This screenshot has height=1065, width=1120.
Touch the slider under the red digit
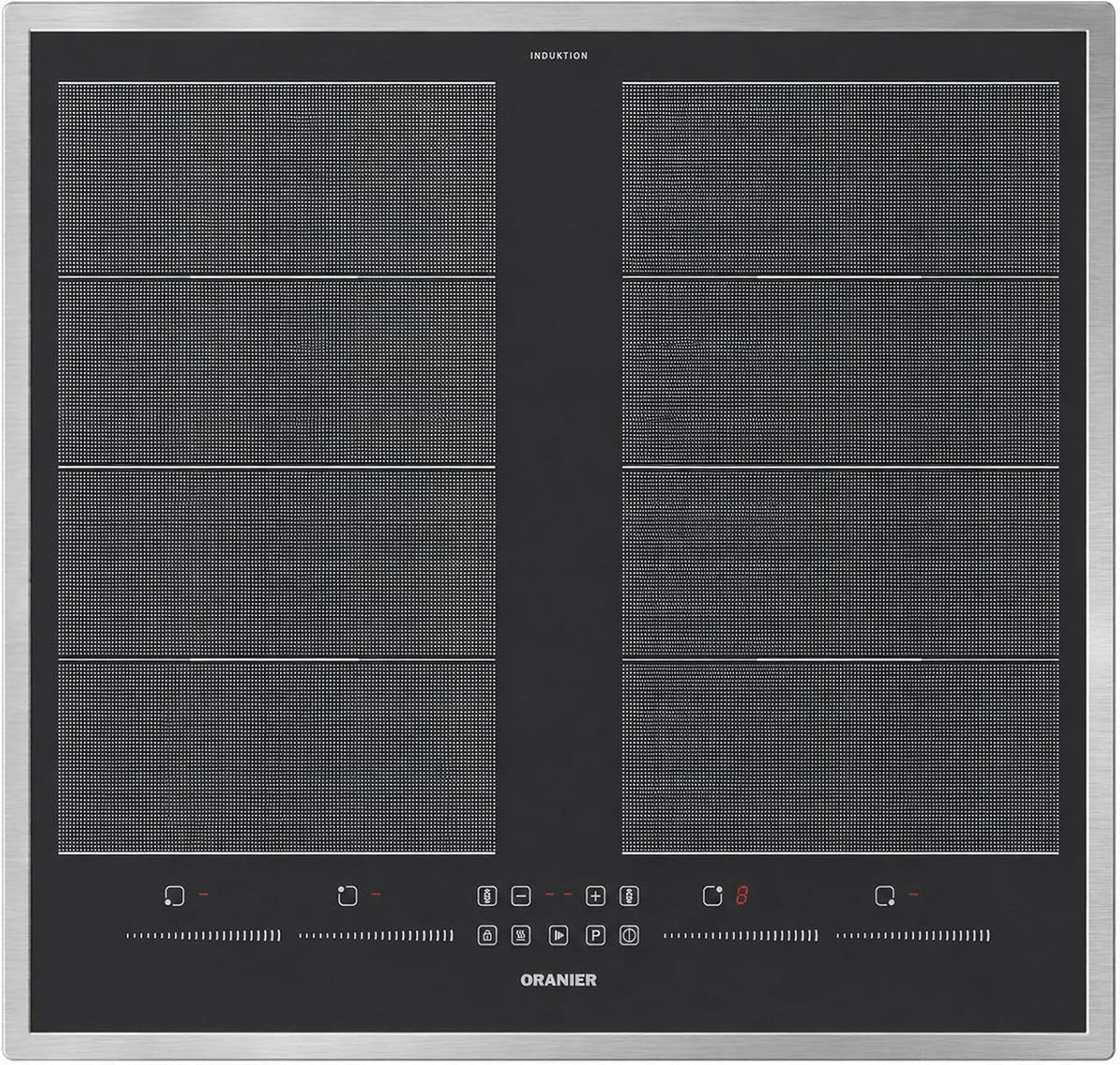coord(741,935)
